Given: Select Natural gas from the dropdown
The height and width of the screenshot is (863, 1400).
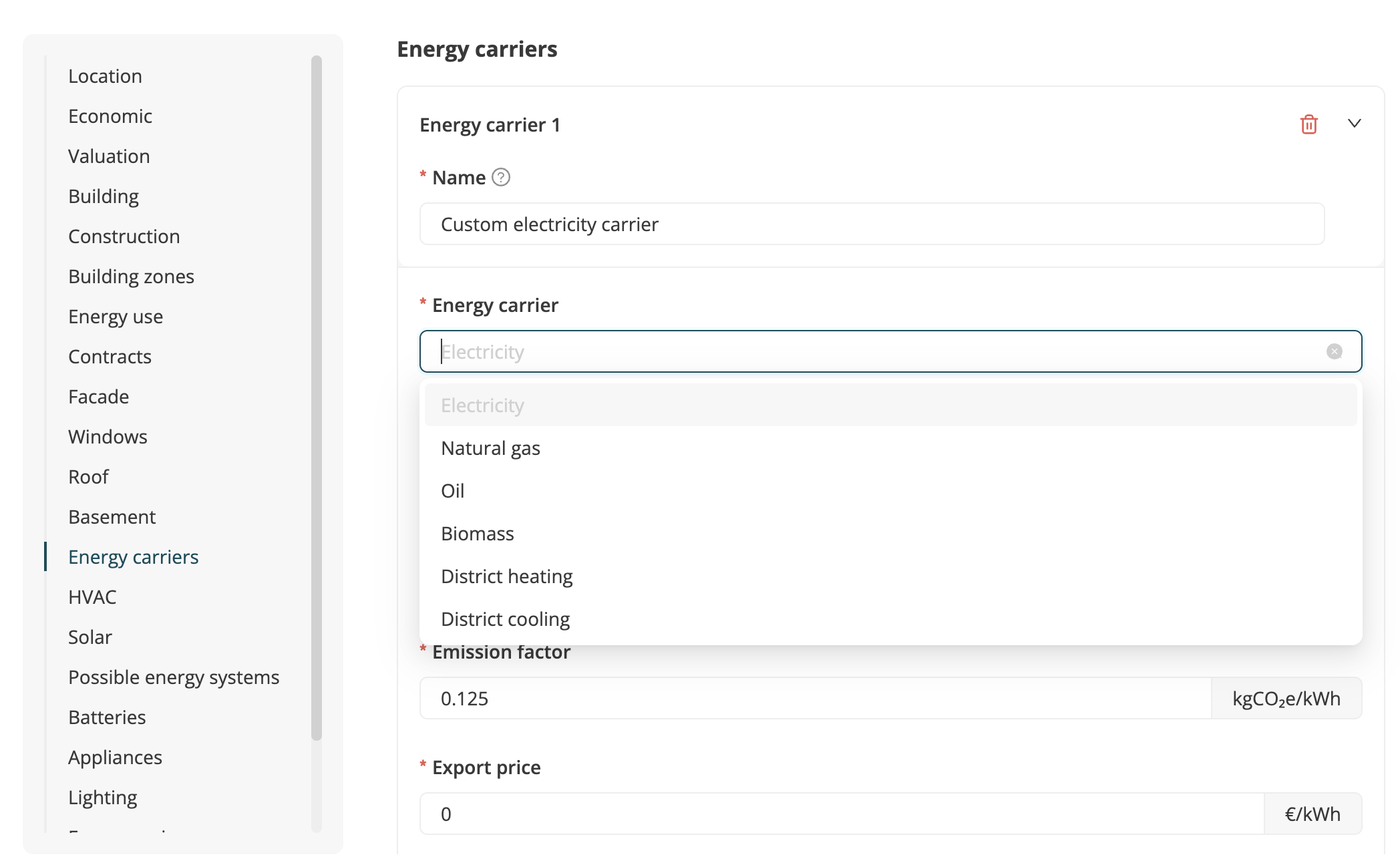Looking at the screenshot, I should (x=490, y=448).
